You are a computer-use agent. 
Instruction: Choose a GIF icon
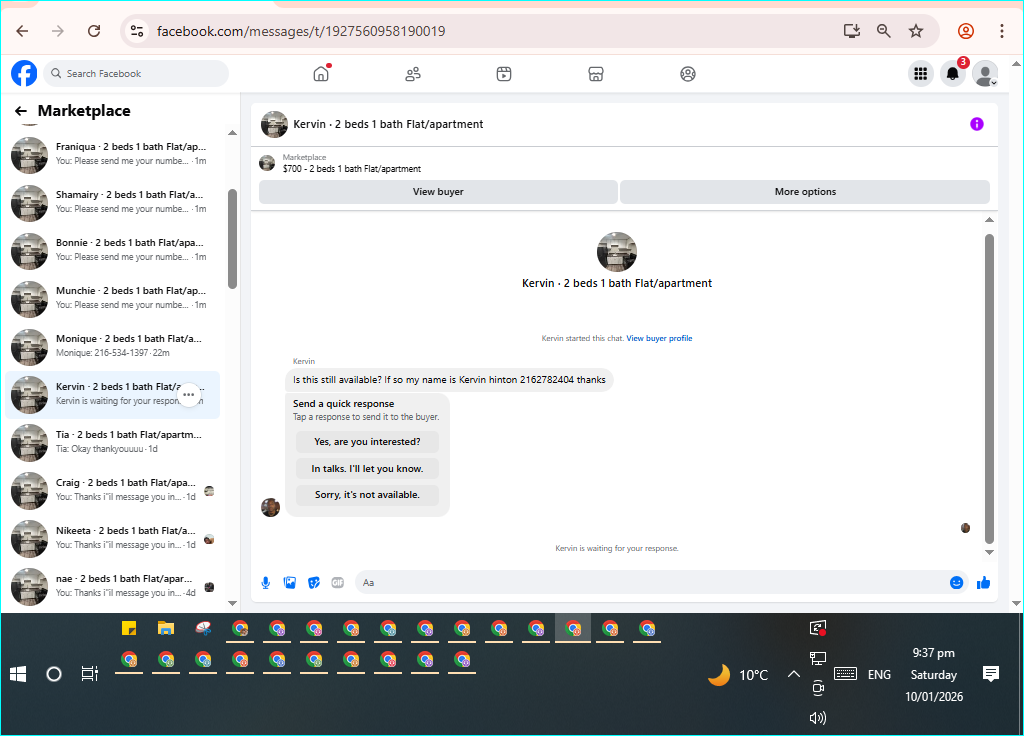(x=338, y=583)
